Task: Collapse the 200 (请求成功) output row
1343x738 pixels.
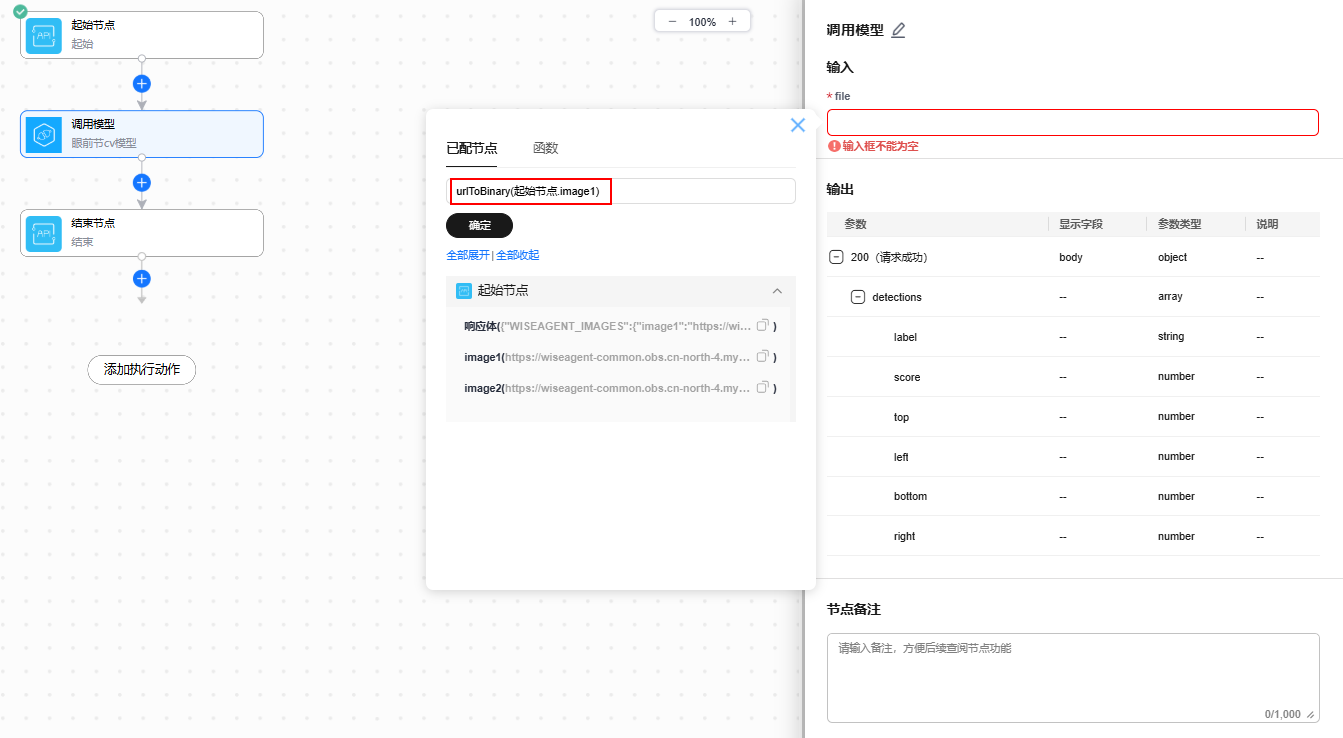Action: [836, 257]
